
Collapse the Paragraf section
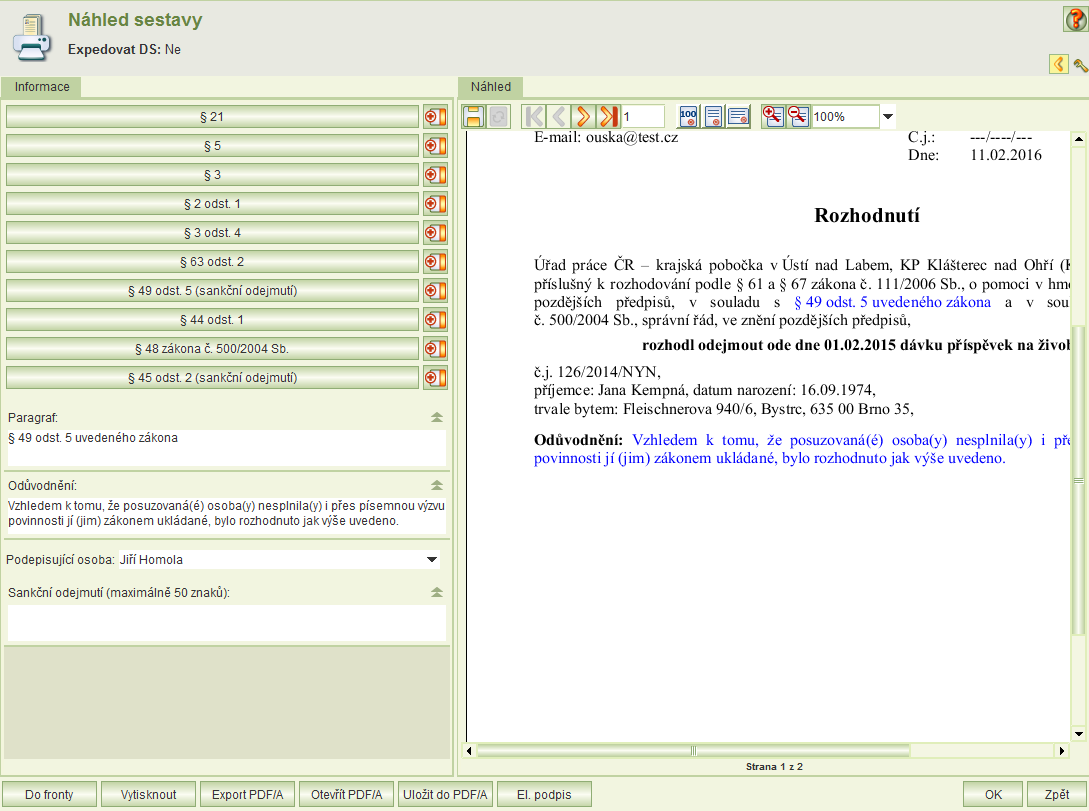[436, 417]
